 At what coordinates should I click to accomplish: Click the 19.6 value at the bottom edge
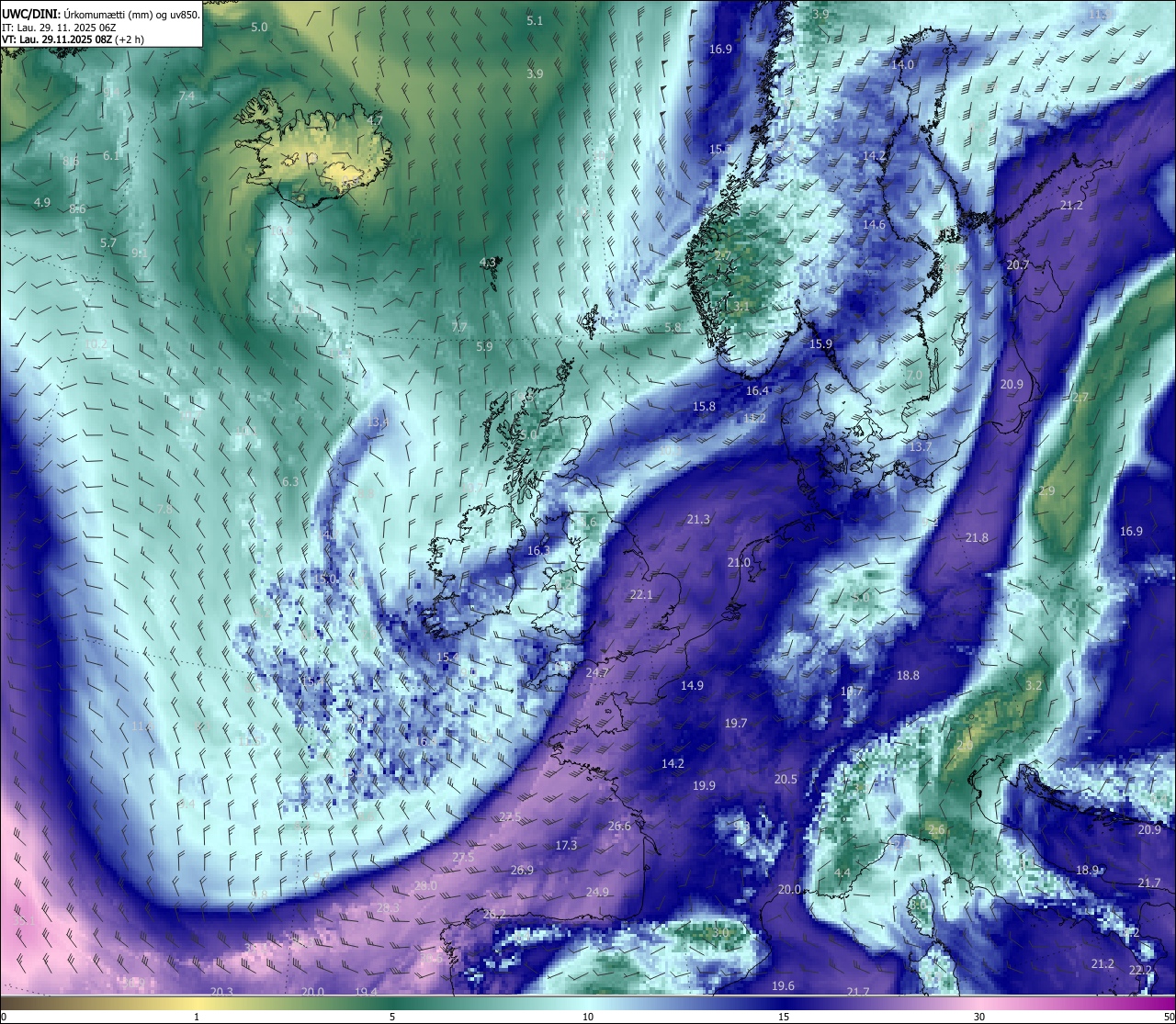point(783,985)
